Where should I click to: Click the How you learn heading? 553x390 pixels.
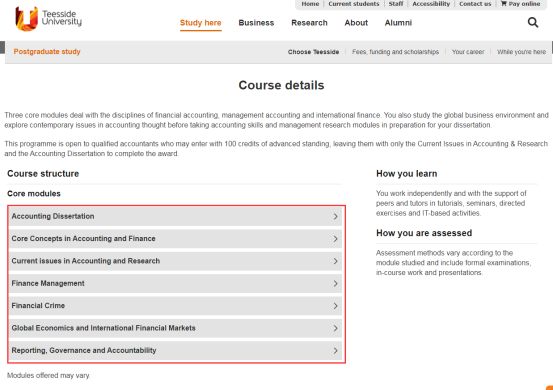point(407,173)
